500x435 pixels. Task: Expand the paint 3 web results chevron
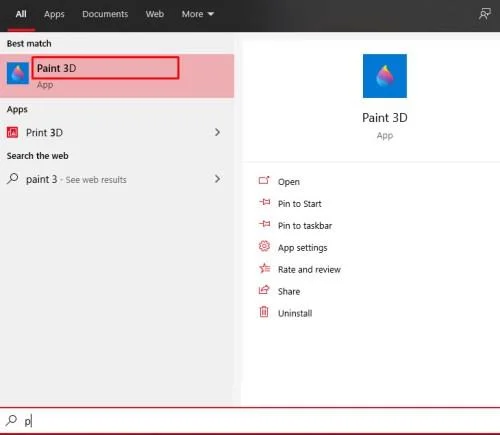pyautogui.click(x=217, y=179)
